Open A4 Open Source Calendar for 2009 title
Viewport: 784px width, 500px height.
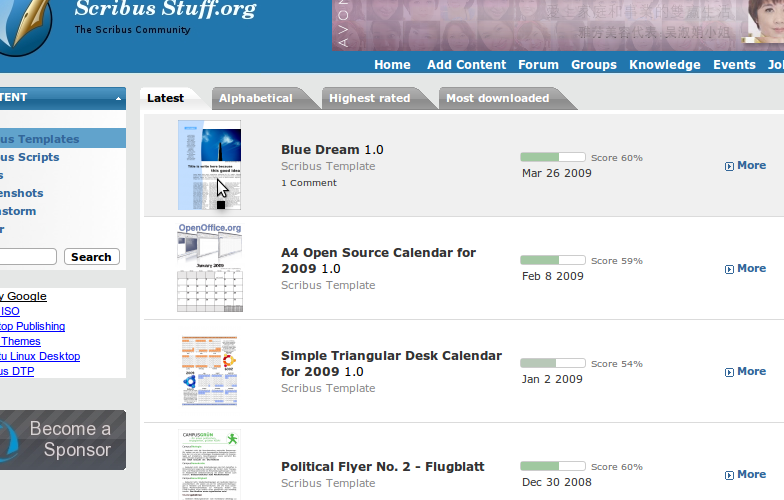tap(378, 260)
